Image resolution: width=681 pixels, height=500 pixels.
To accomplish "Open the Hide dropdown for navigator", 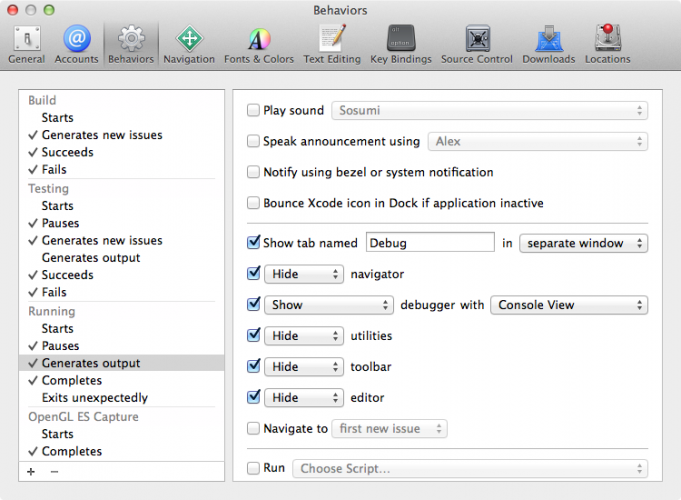I will (x=304, y=274).
